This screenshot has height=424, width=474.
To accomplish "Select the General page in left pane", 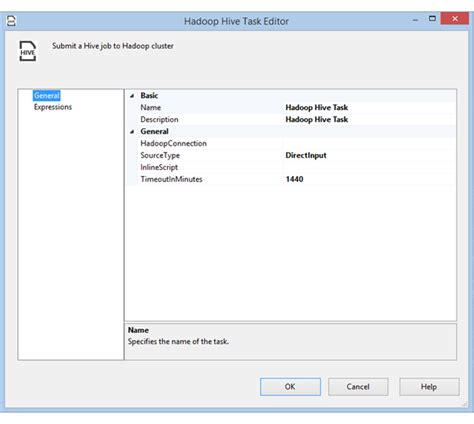I will tap(47, 96).
